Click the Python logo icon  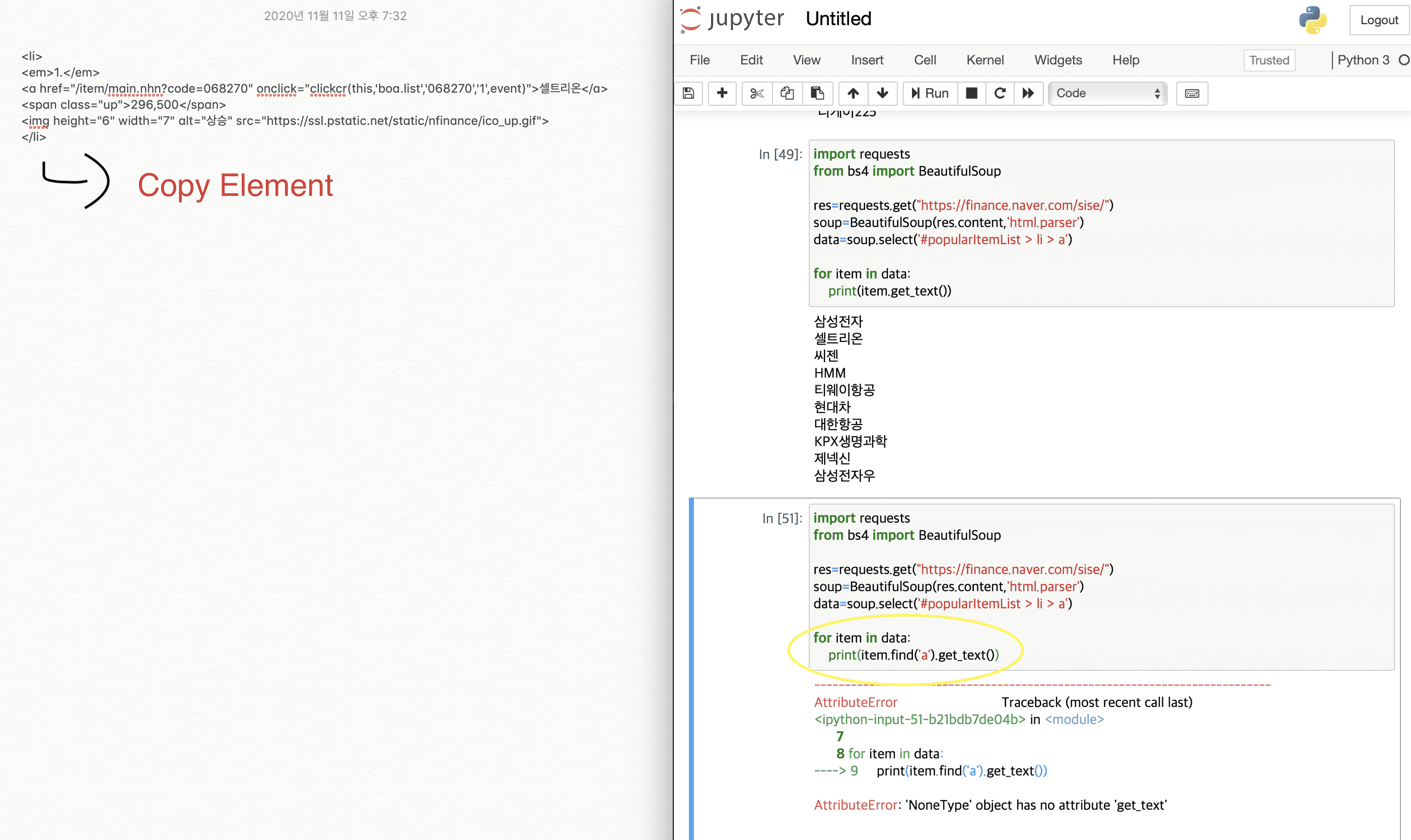(1312, 20)
